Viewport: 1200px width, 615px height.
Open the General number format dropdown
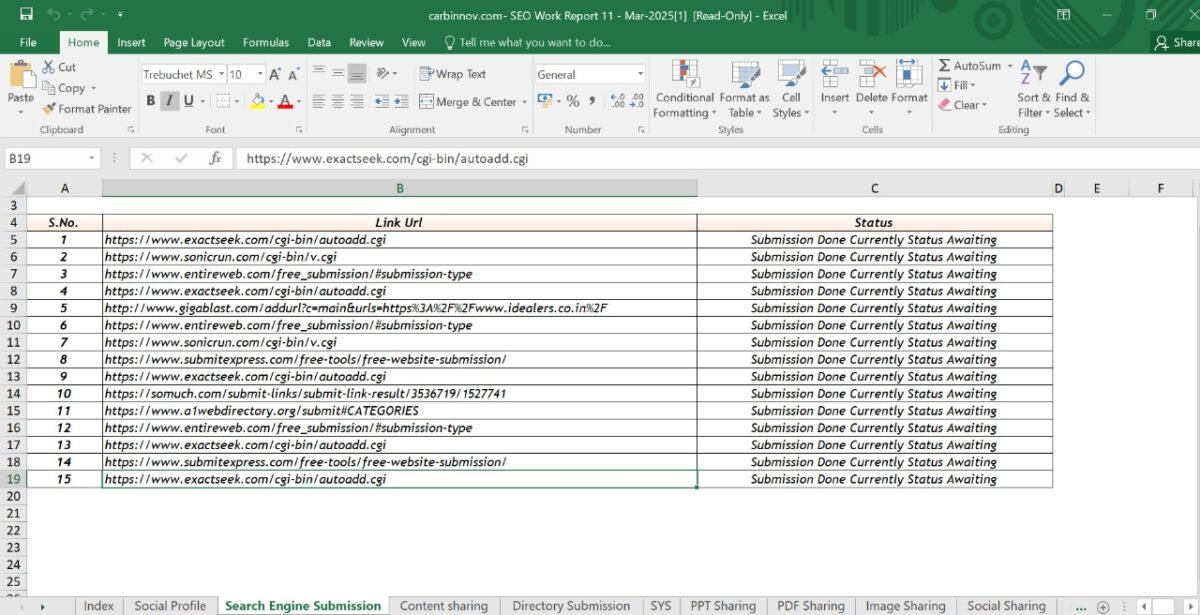coord(640,75)
